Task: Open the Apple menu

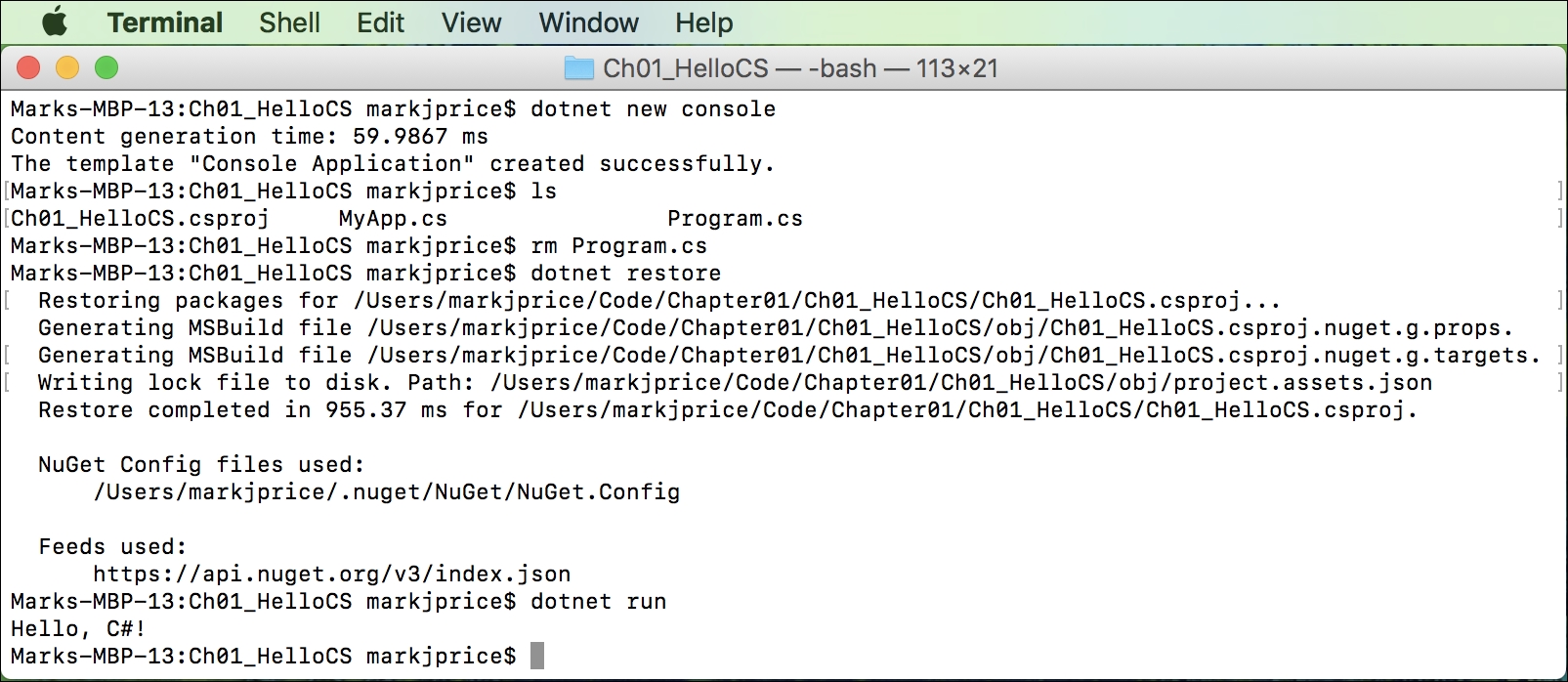Action: [x=55, y=21]
